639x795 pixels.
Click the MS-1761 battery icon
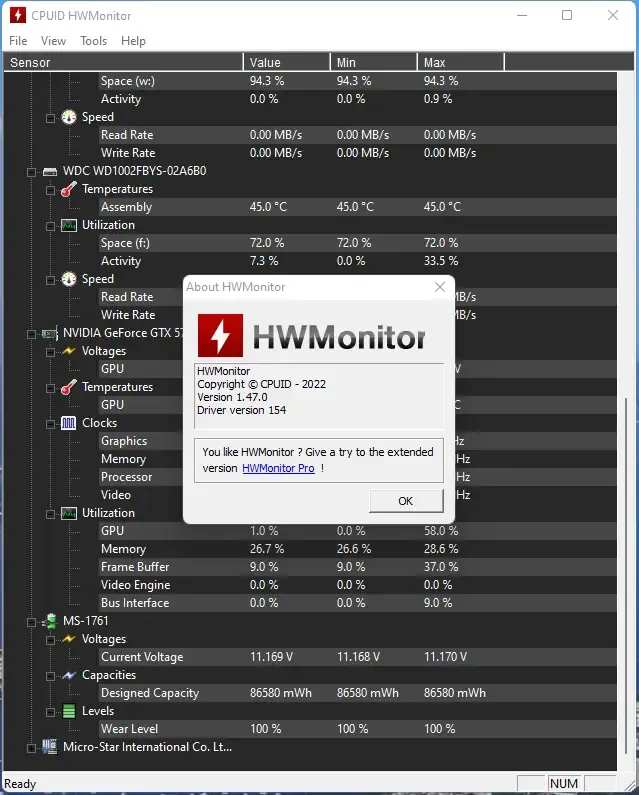50,621
